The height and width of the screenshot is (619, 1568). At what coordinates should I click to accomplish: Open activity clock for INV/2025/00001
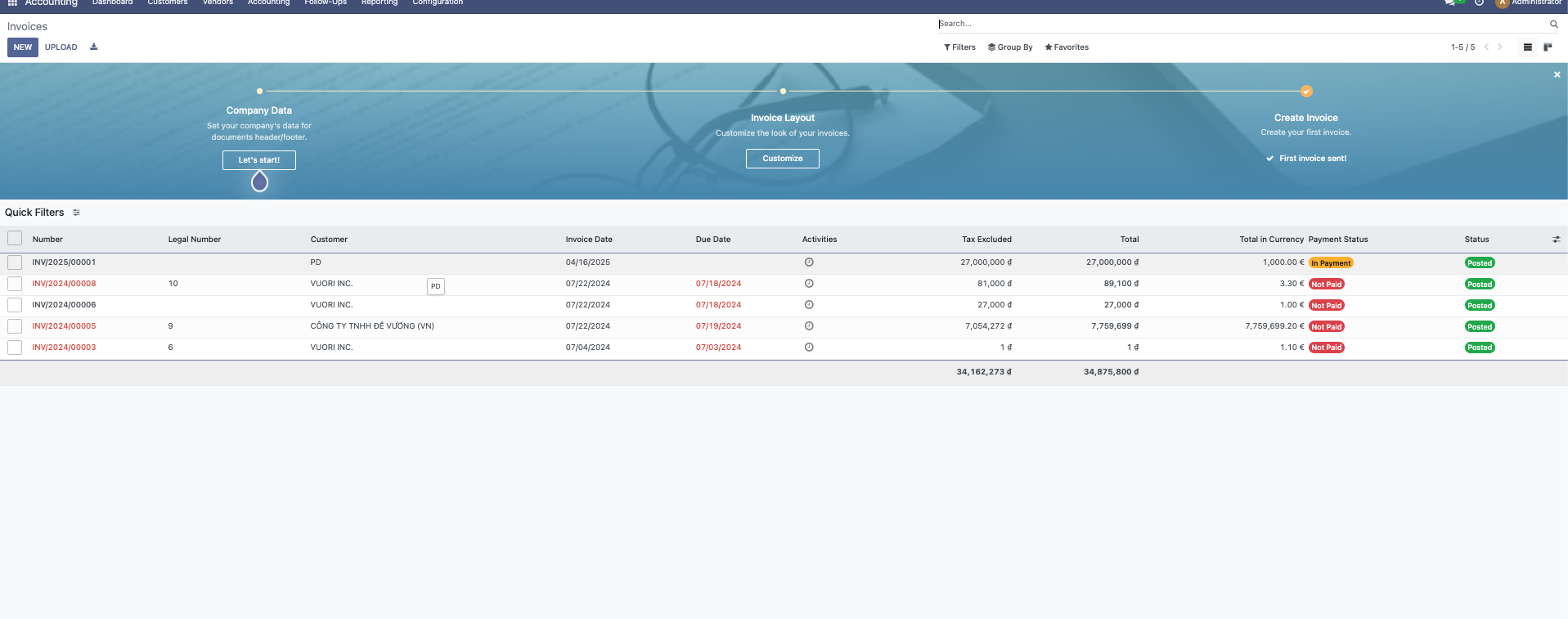click(809, 262)
